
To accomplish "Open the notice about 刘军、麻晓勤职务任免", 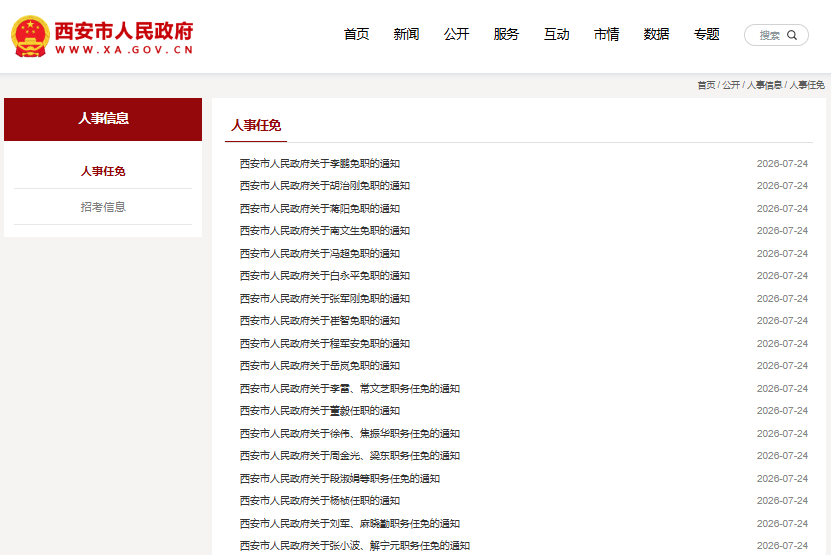I will tap(350, 524).
